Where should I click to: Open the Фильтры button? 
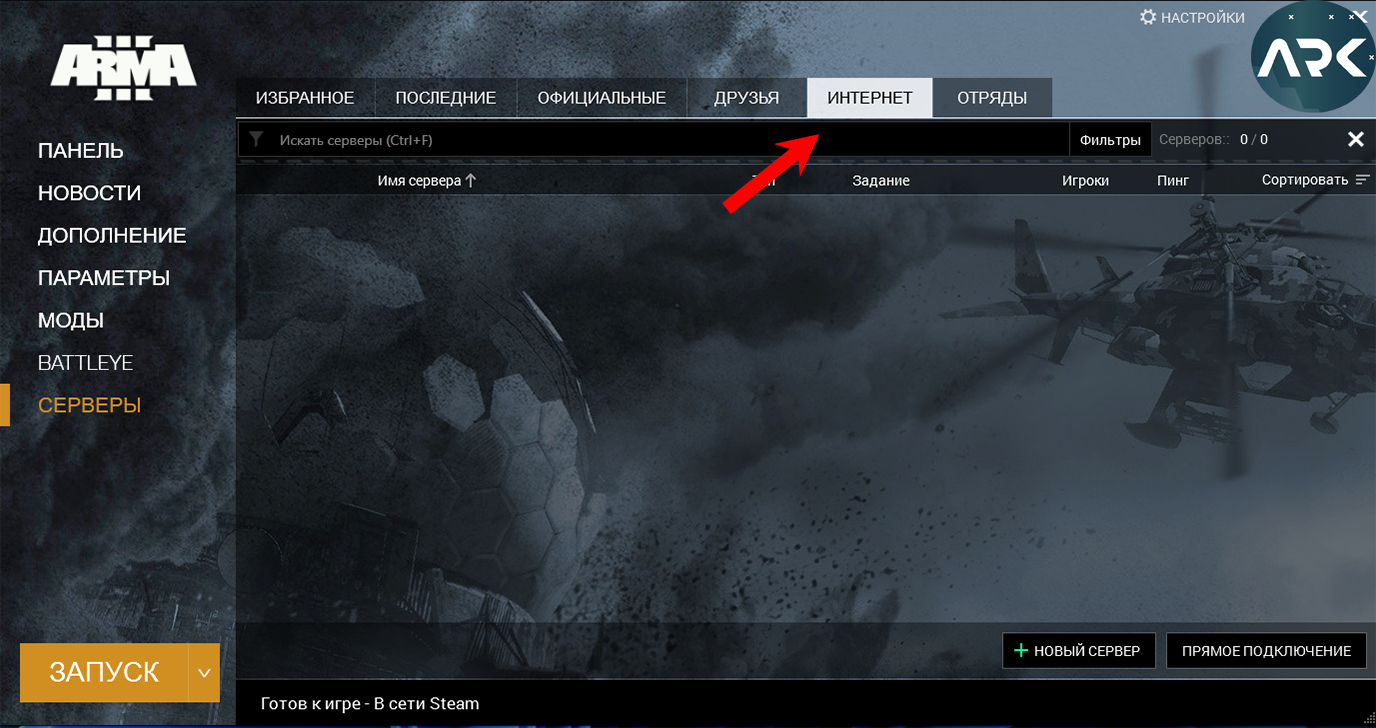pyautogui.click(x=1110, y=140)
